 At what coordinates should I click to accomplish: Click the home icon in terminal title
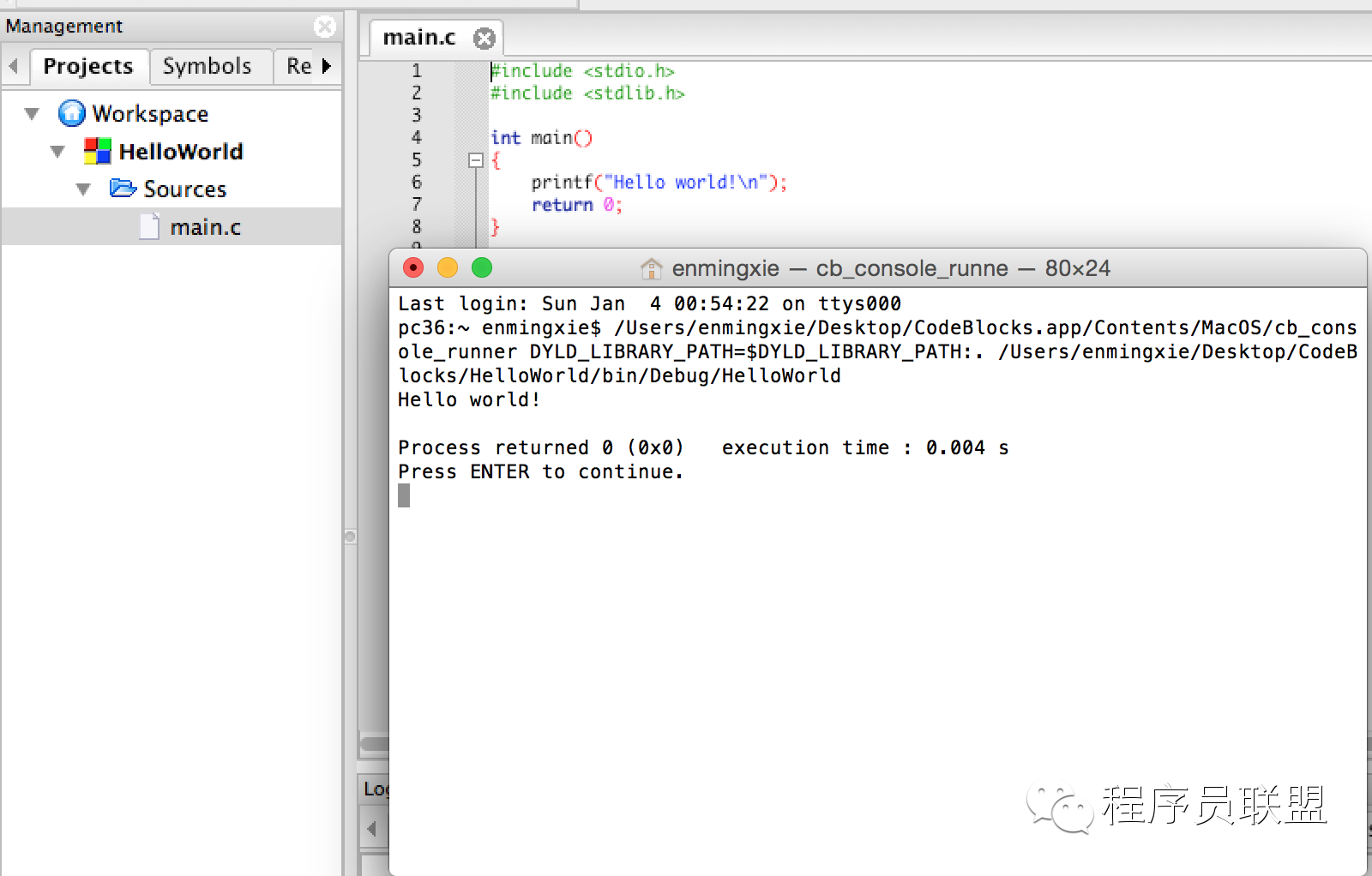coord(652,268)
